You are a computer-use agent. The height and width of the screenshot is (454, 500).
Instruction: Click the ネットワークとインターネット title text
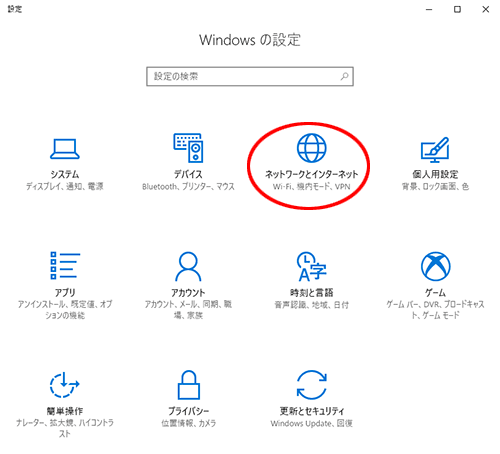312,174
